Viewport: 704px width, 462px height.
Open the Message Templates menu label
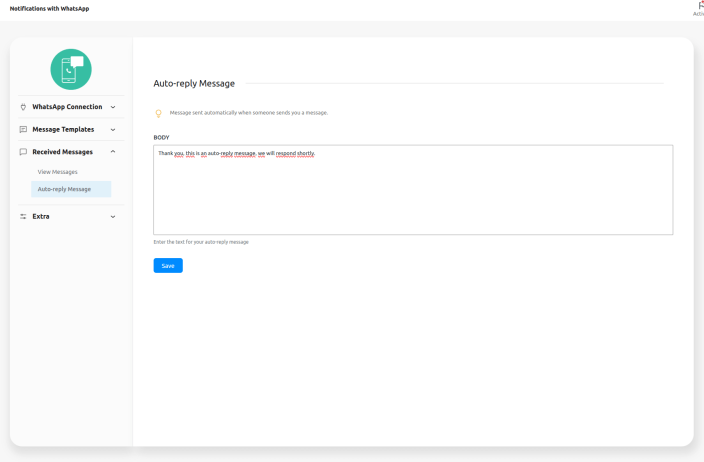pos(63,129)
